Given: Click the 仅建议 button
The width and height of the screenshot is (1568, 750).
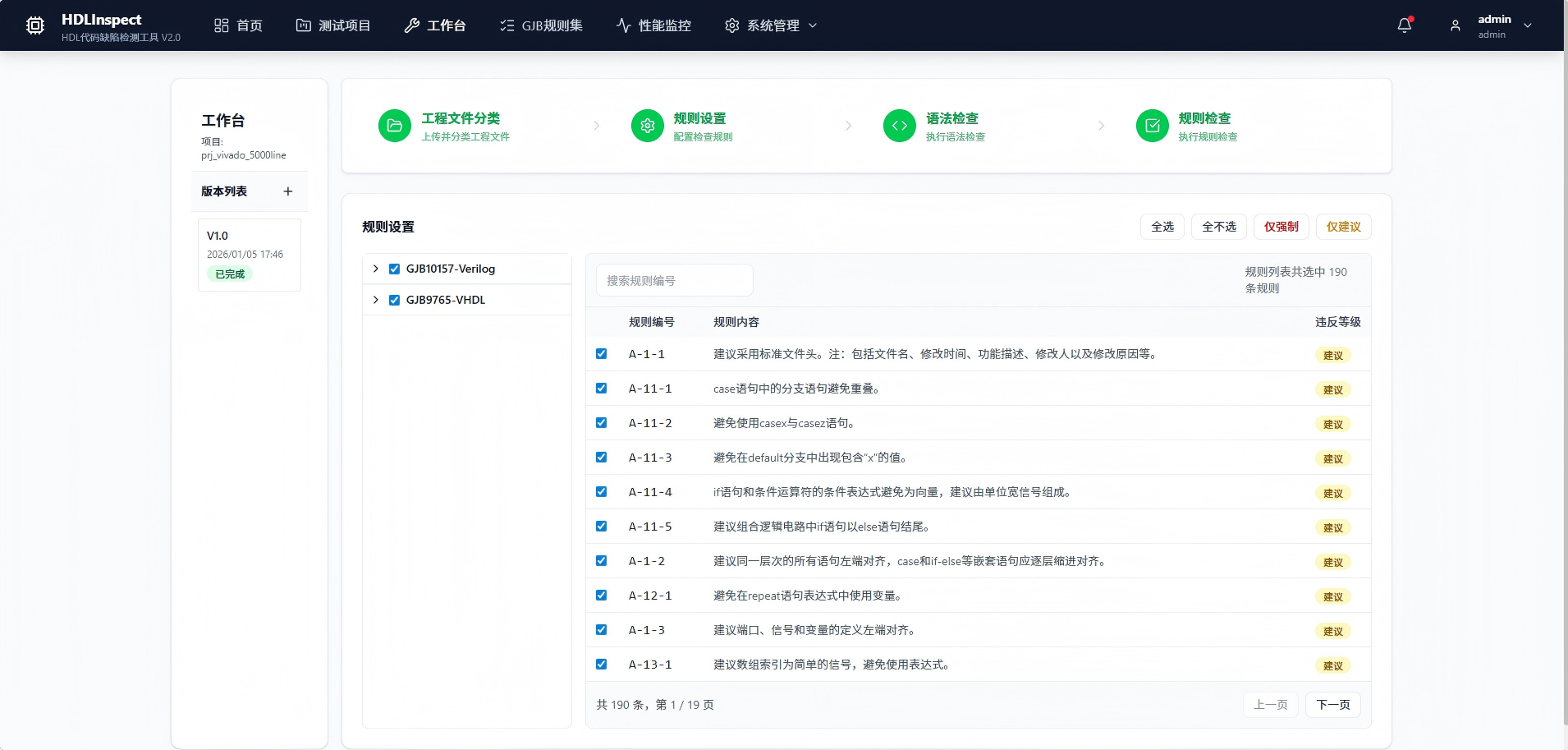Looking at the screenshot, I should (1344, 227).
